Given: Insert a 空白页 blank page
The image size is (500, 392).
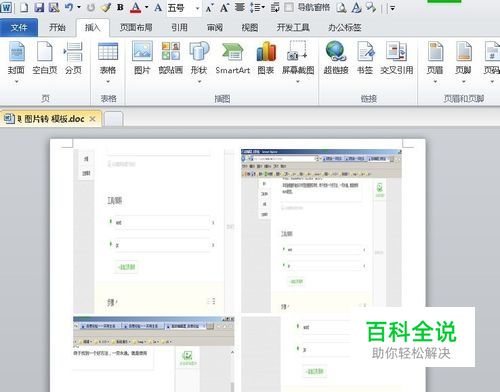Looking at the screenshot, I should (45, 58).
